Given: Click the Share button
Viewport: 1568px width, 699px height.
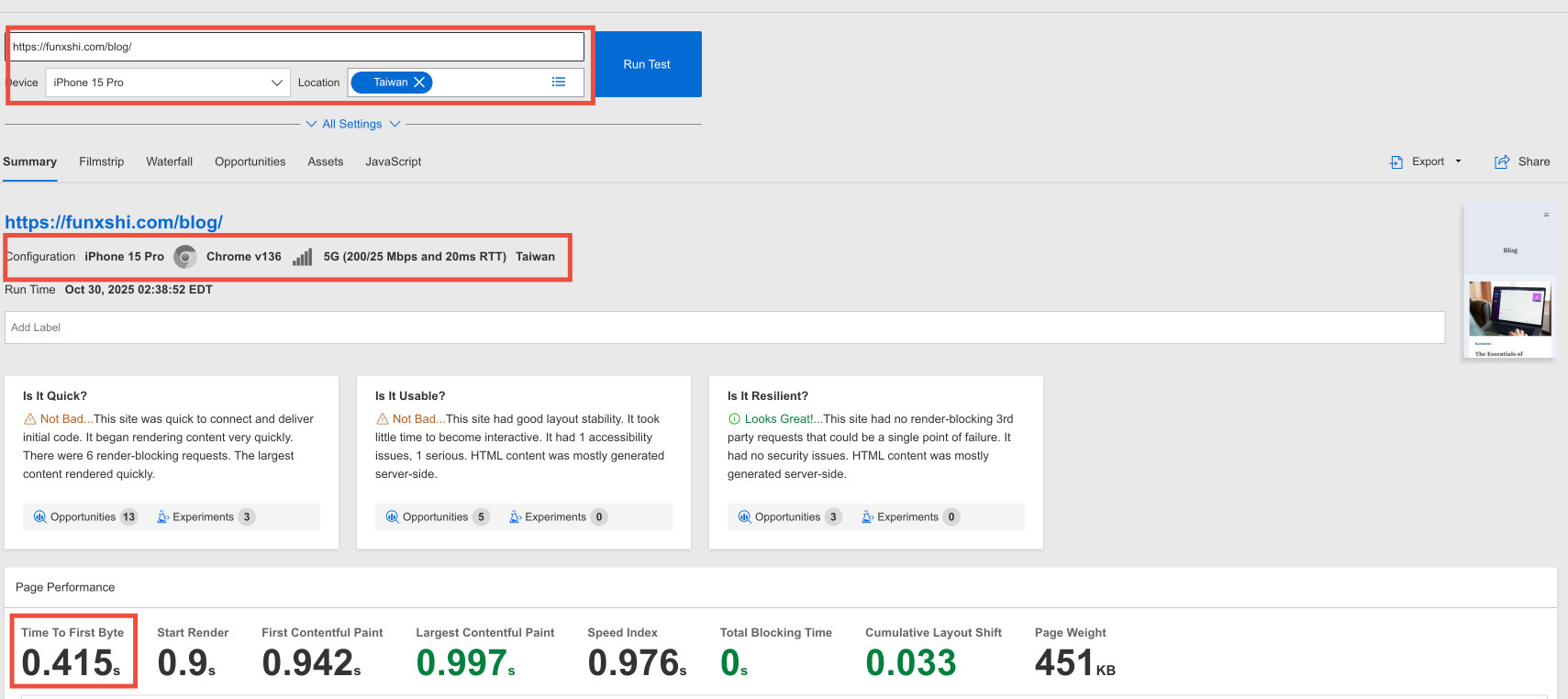Looking at the screenshot, I should tap(1522, 161).
